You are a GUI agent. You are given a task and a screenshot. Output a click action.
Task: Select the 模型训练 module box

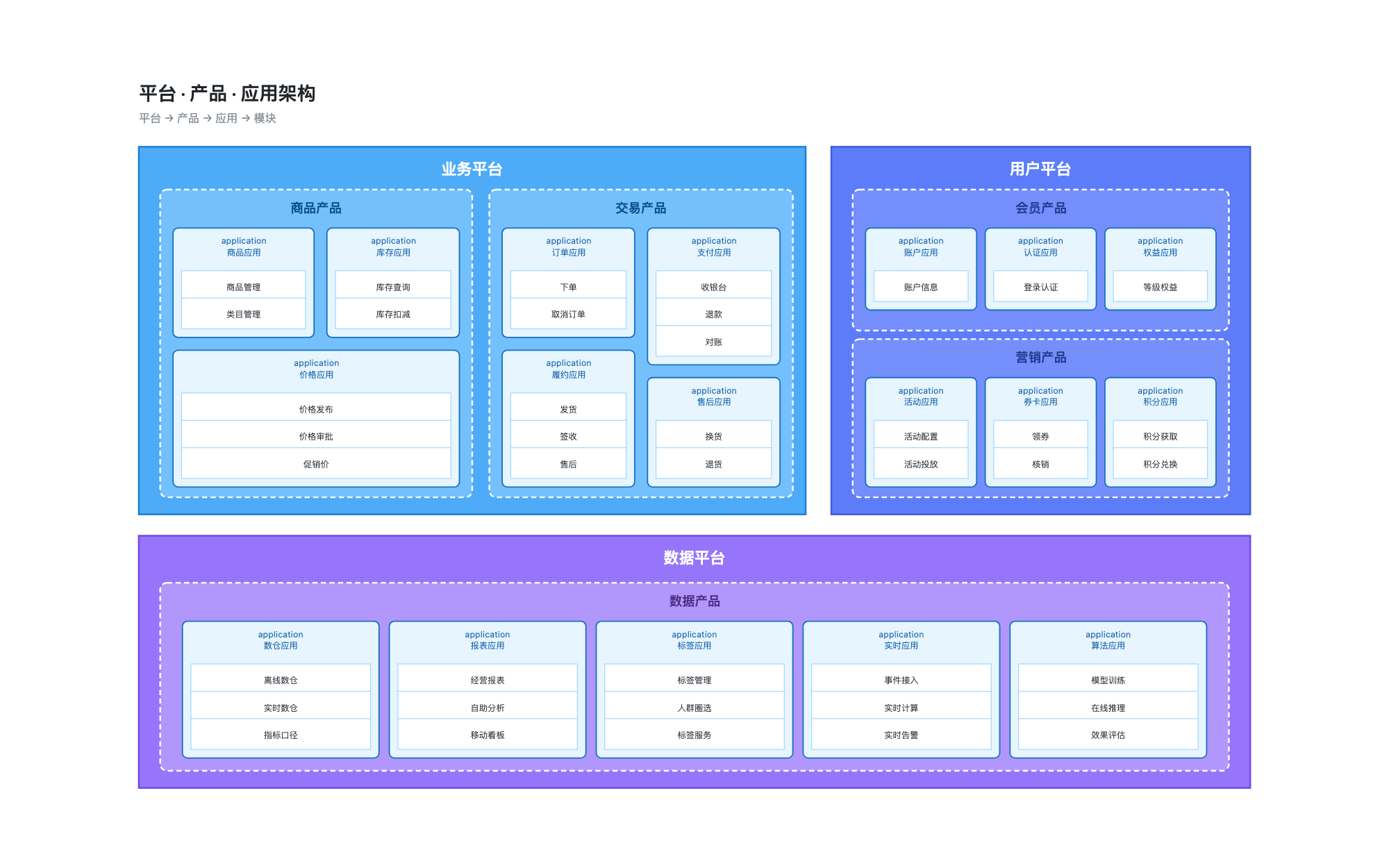1108,678
